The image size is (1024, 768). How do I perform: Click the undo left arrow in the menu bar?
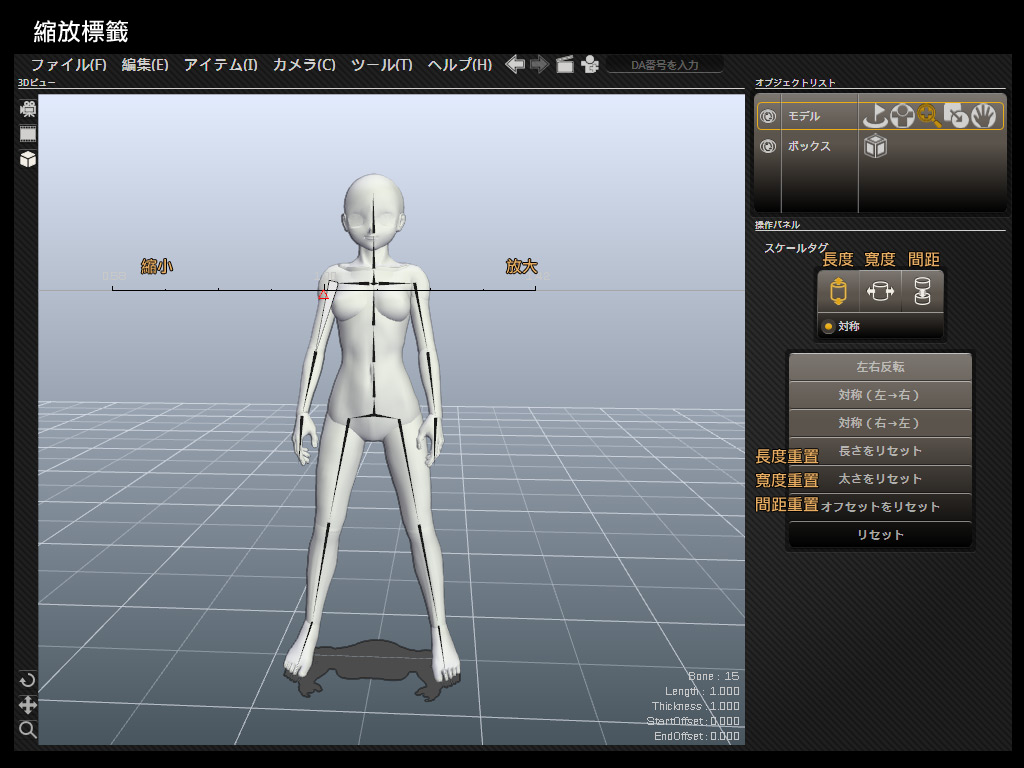click(515, 64)
